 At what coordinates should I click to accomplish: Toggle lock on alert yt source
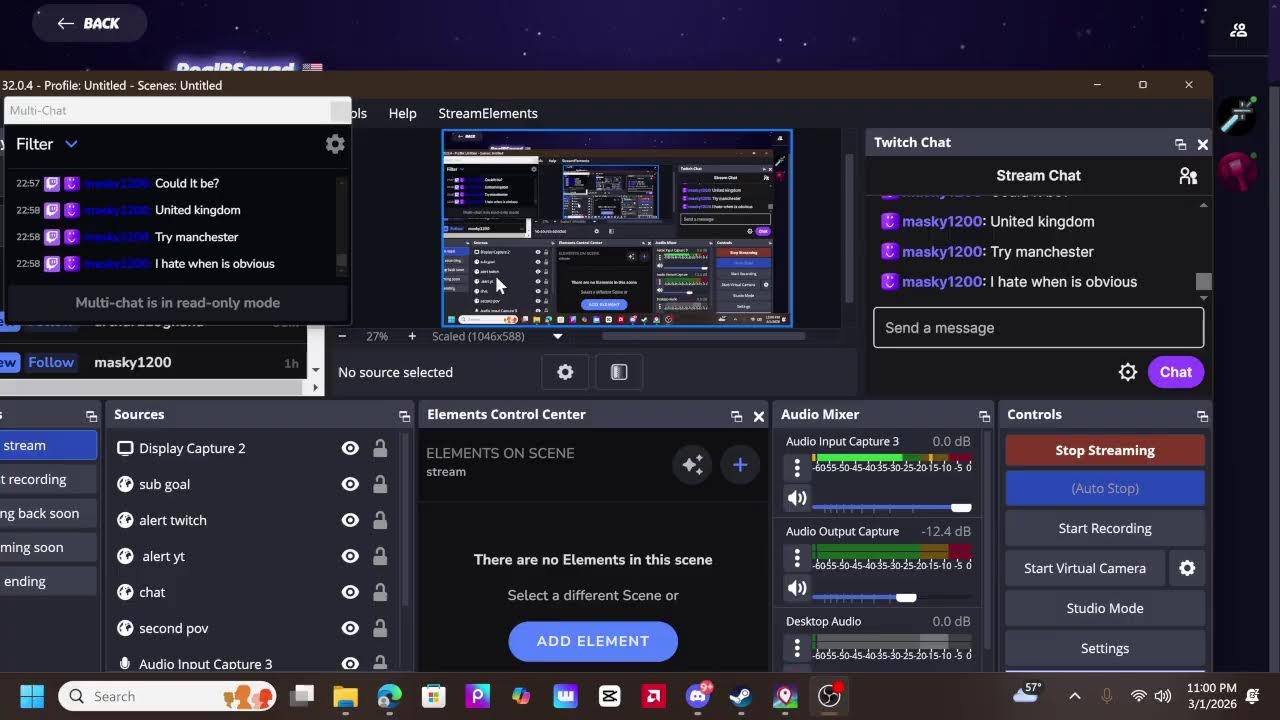pos(380,556)
